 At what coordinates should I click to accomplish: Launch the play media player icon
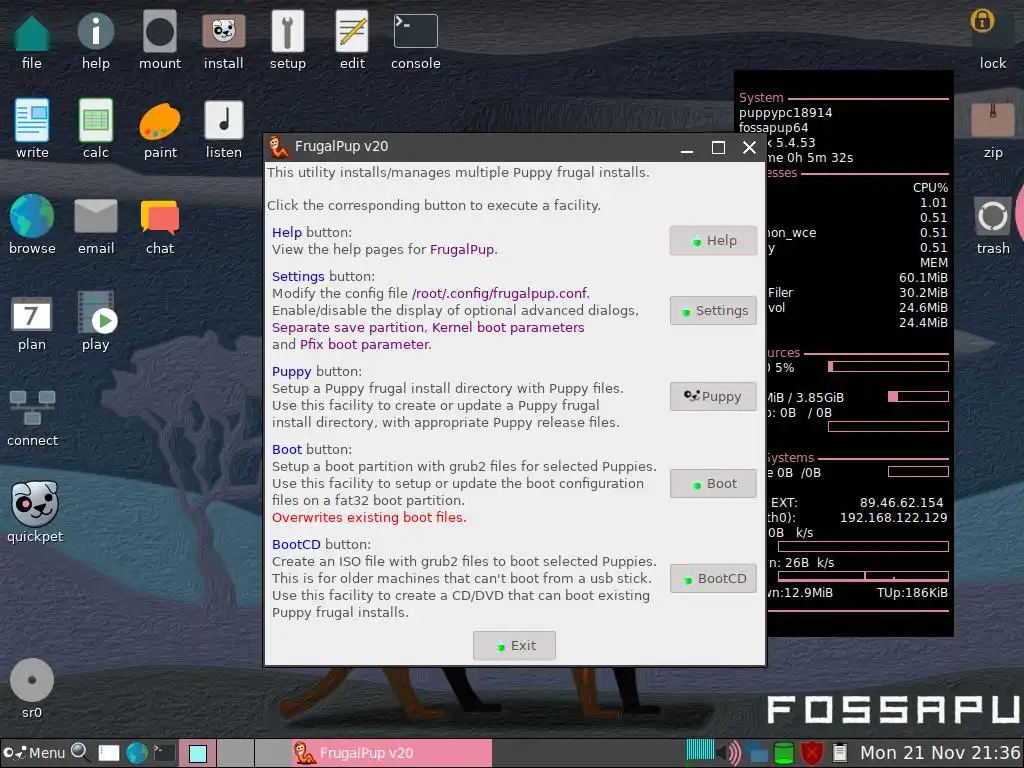pos(96,313)
